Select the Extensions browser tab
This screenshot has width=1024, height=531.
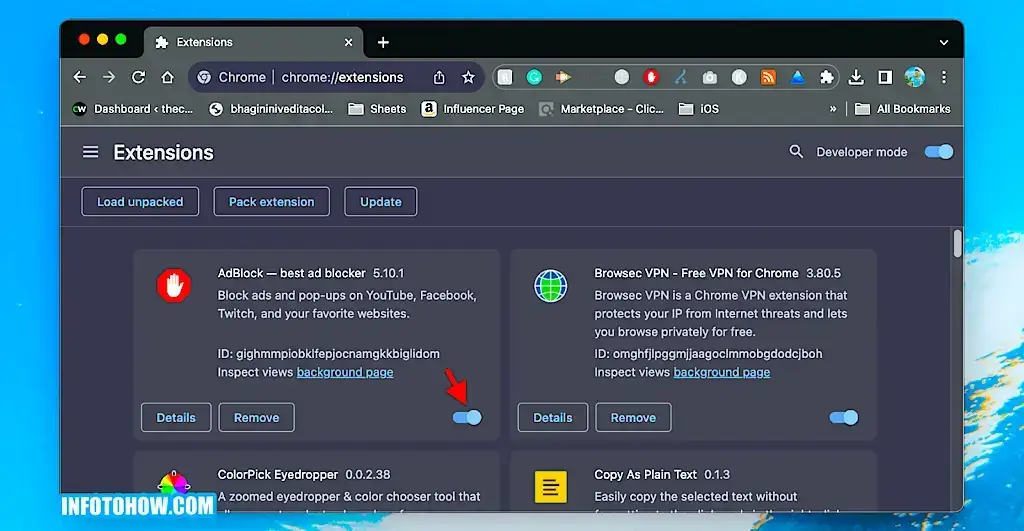tap(253, 42)
